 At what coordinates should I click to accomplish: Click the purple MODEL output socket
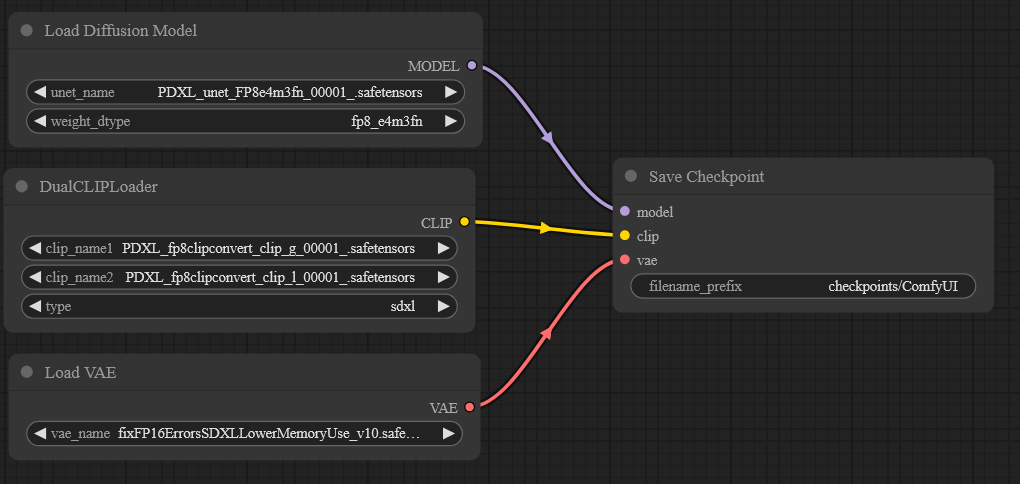tap(472, 66)
